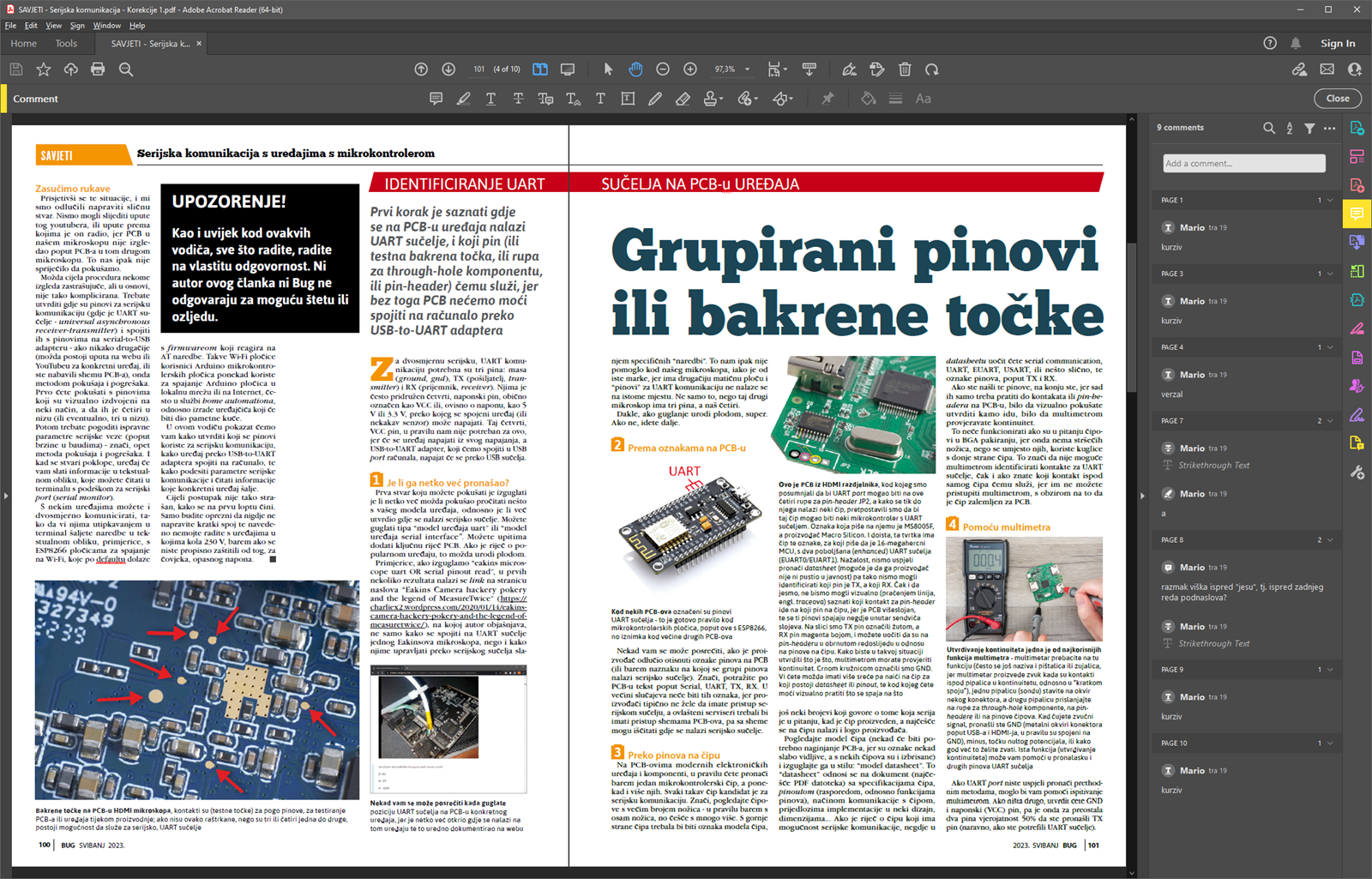Select the arrow Selection tool
Image resolution: width=1372 pixels, height=879 pixels.
coord(608,69)
